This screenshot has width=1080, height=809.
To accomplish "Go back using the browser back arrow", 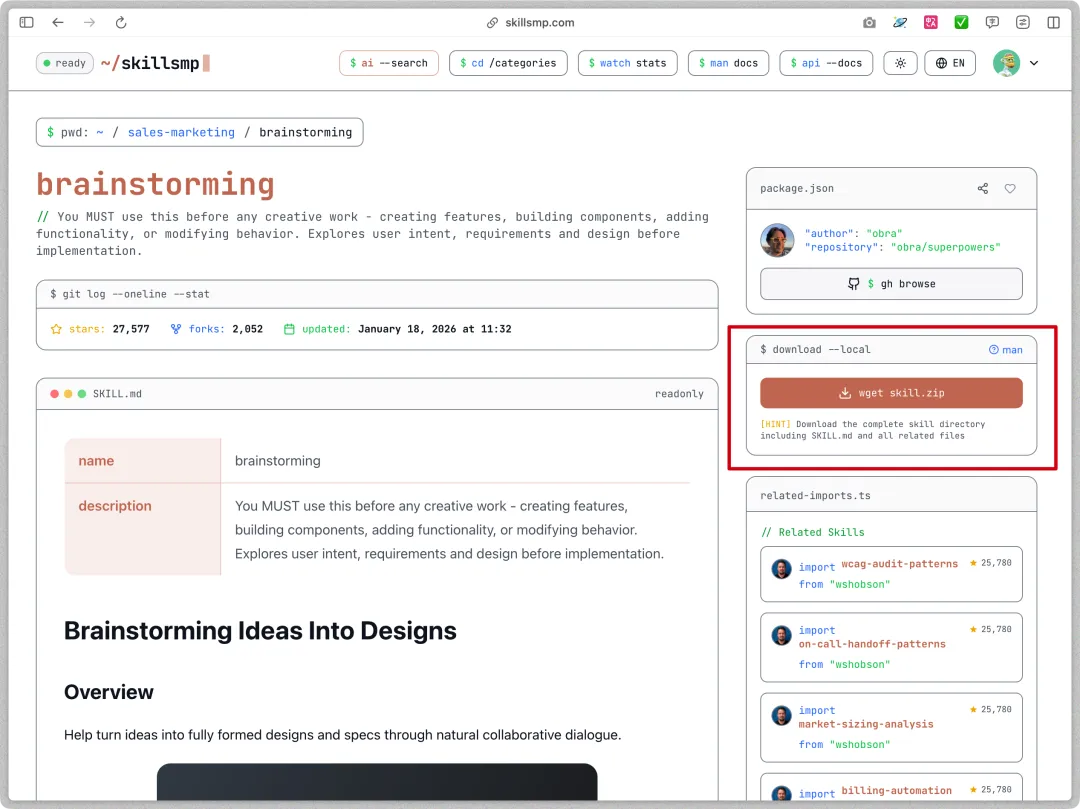I will [x=58, y=22].
